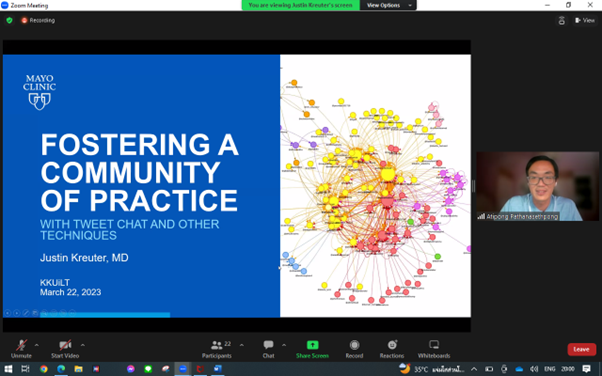Start recording with the Record button
Viewport: 602px width, 376px height.
click(x=354, y=349)
